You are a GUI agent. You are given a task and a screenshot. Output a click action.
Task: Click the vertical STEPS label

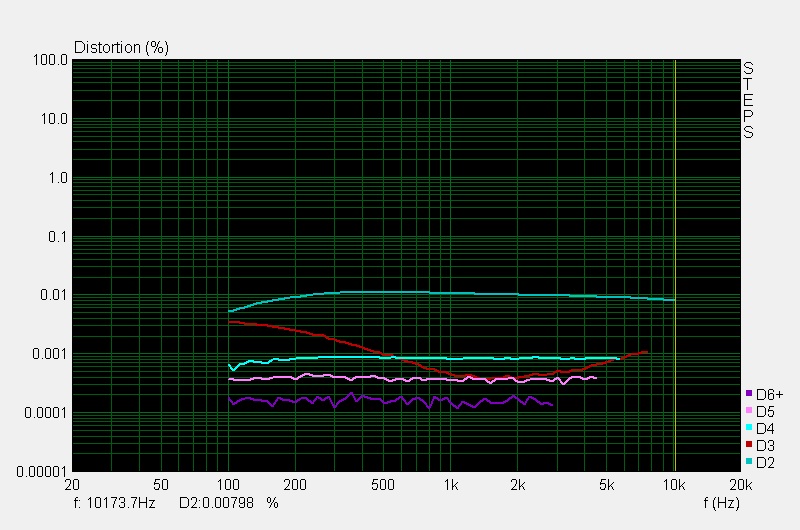[x=748, y=100]
